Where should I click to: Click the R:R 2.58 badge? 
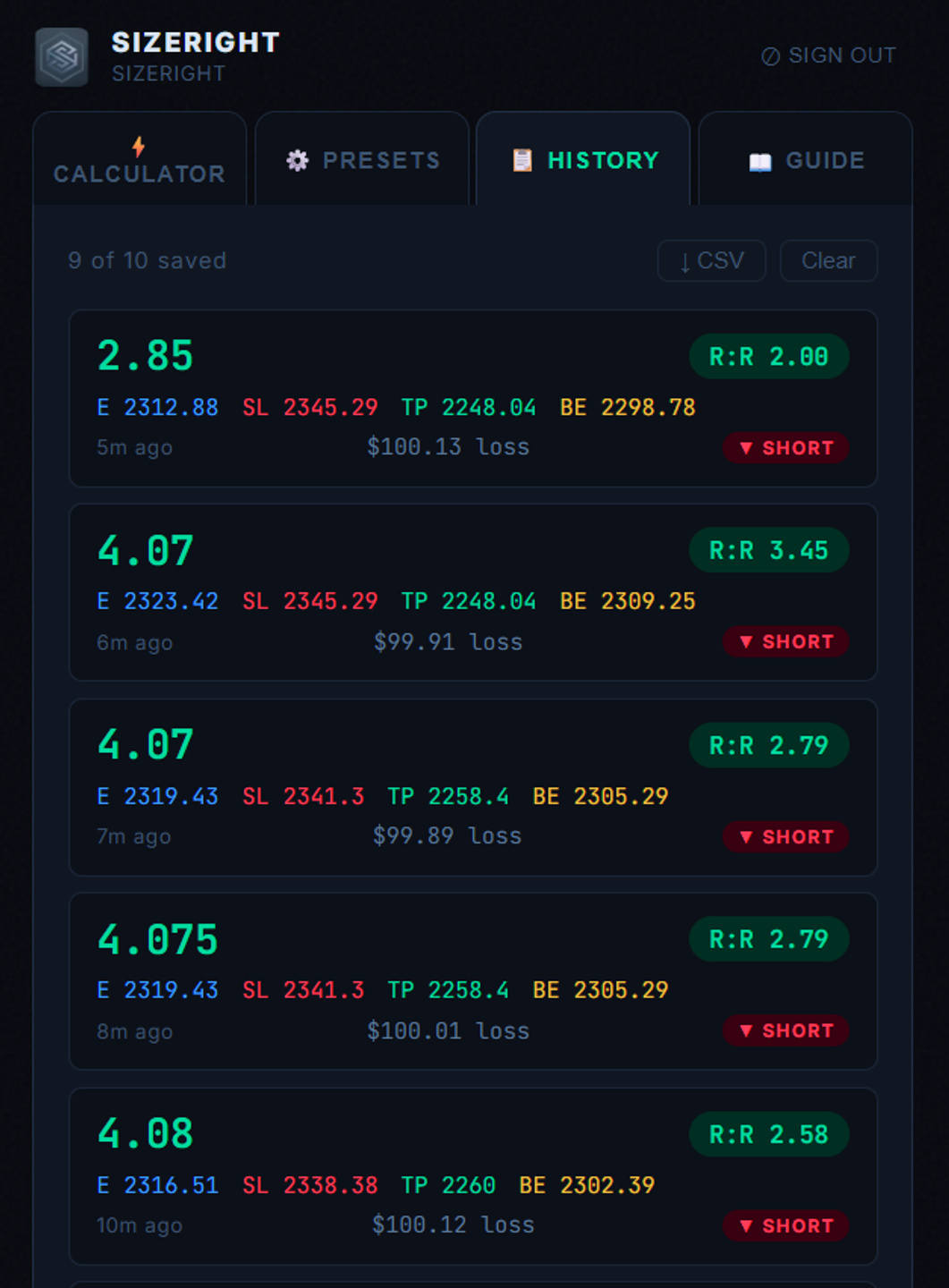(768, 1134)
